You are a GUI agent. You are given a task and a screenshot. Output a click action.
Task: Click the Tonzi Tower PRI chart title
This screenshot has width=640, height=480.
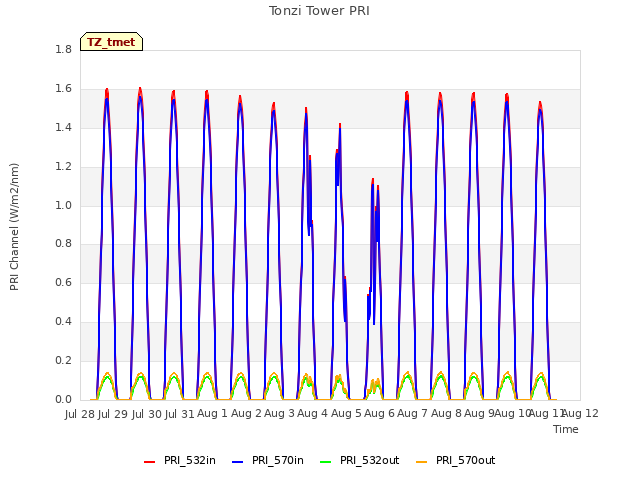[319, 11]
